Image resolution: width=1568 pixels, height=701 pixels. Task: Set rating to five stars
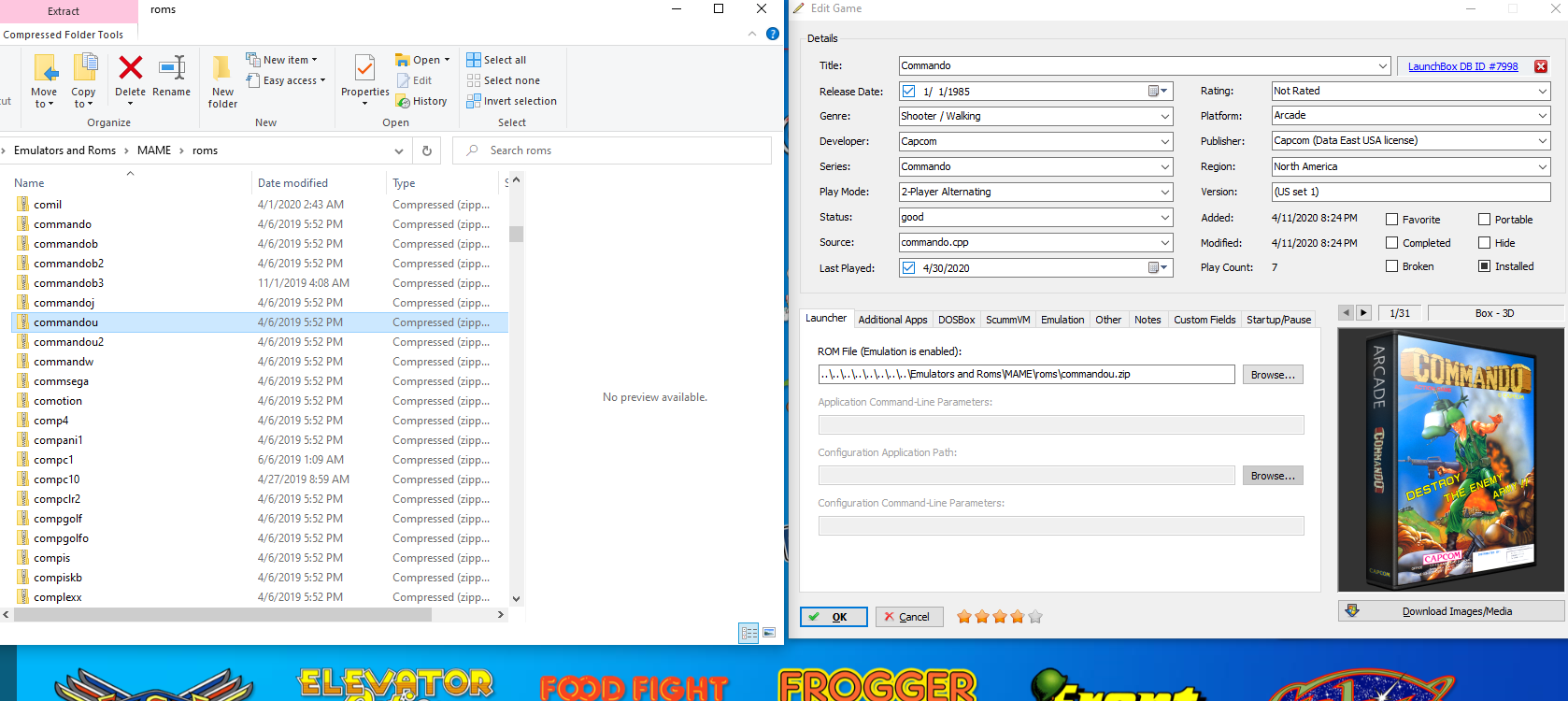pyautogui.click(x=1035, y=617)
